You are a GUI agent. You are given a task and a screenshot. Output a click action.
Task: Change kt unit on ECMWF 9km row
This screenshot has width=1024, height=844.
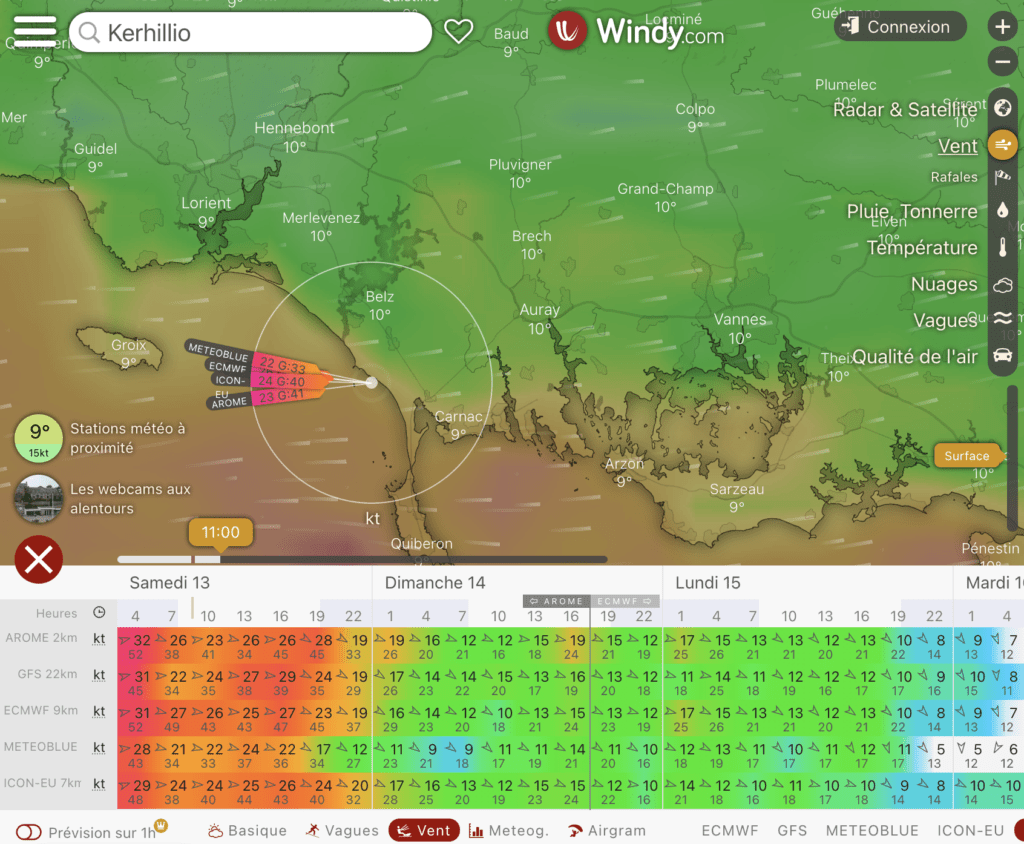coord(99,711)
